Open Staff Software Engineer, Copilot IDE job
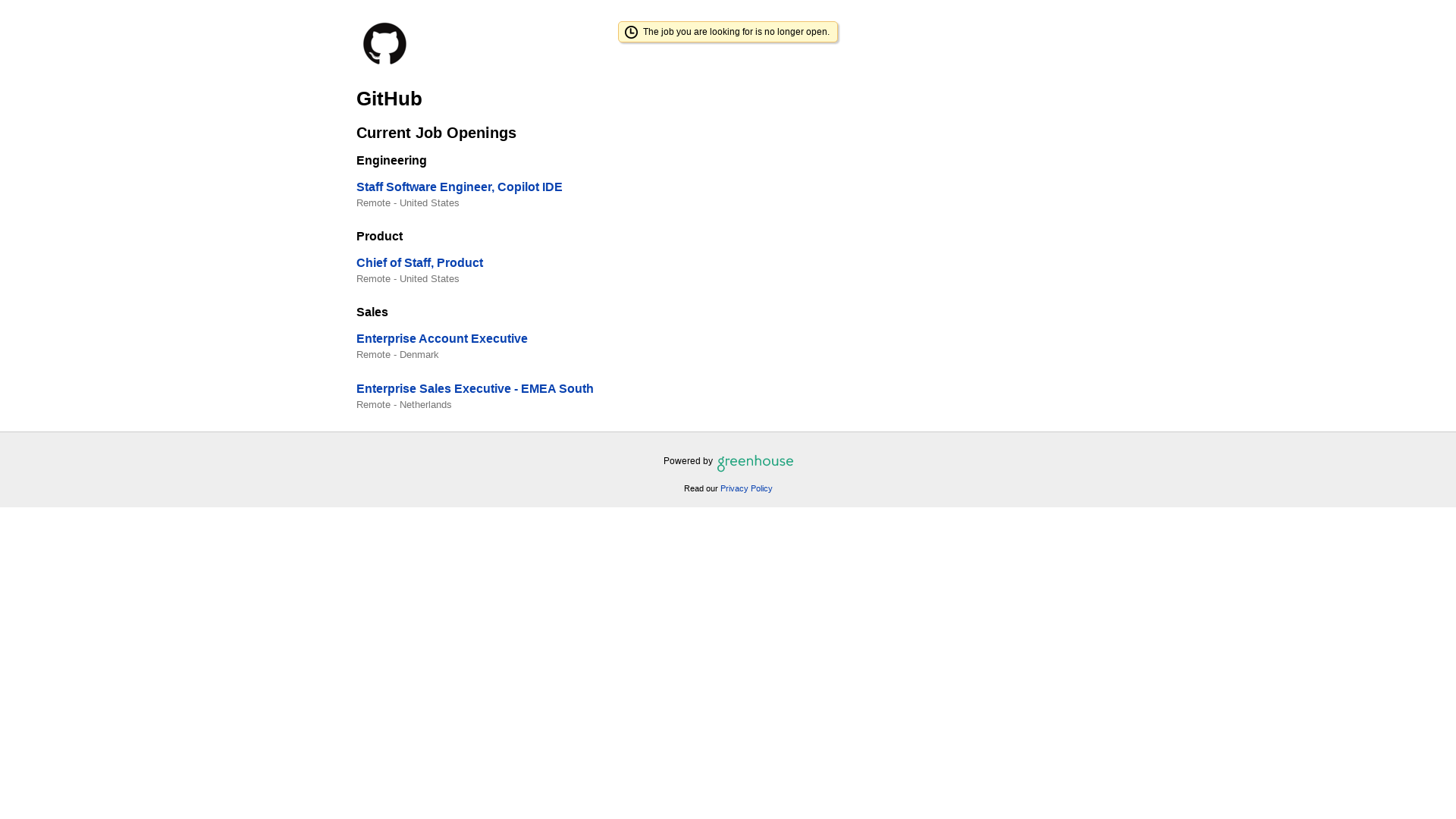 click(x=459, y=187)
